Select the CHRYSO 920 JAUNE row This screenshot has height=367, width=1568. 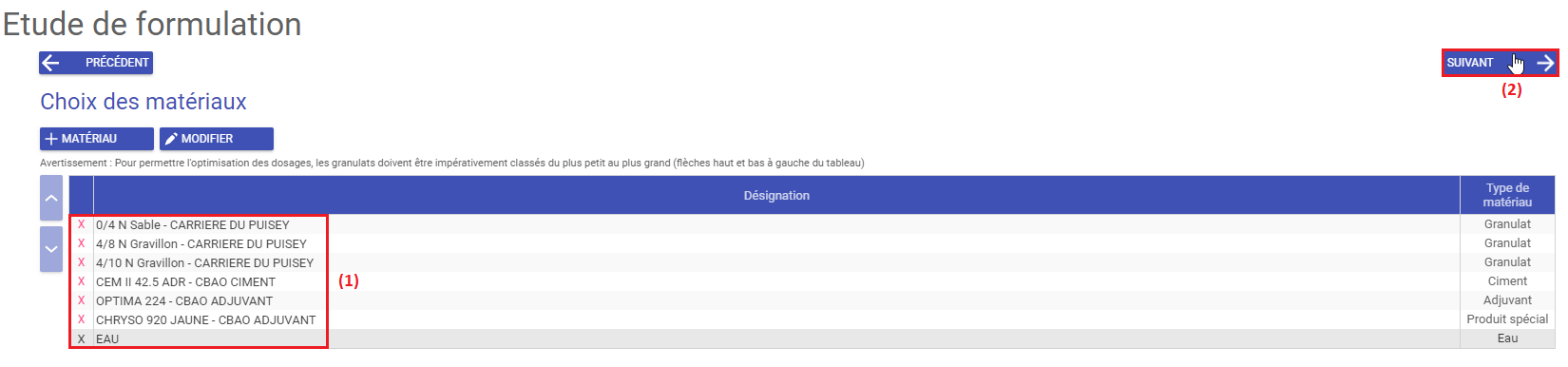(812, 319)
